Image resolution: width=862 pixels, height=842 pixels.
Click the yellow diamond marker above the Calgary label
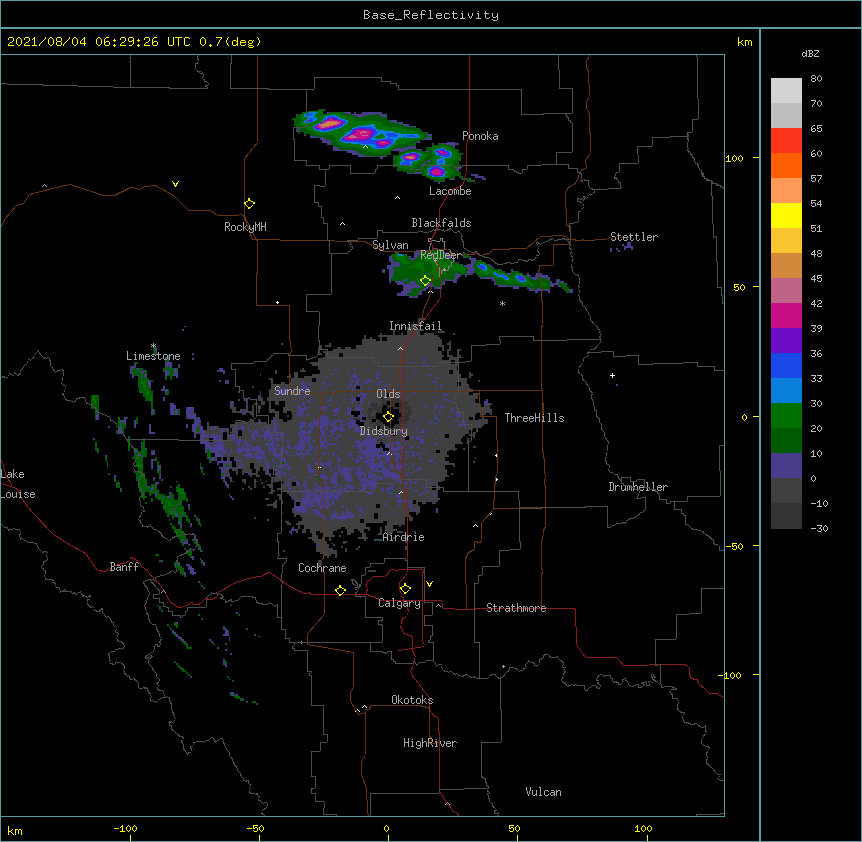point(405,589)
